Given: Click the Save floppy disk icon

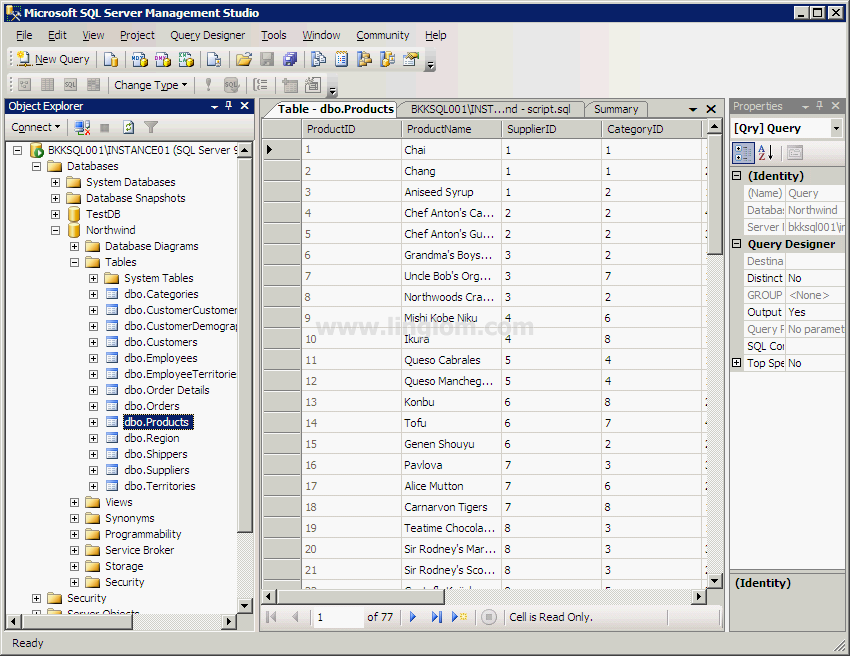Looking at the screenshot, I should click(x=267, y=59).
